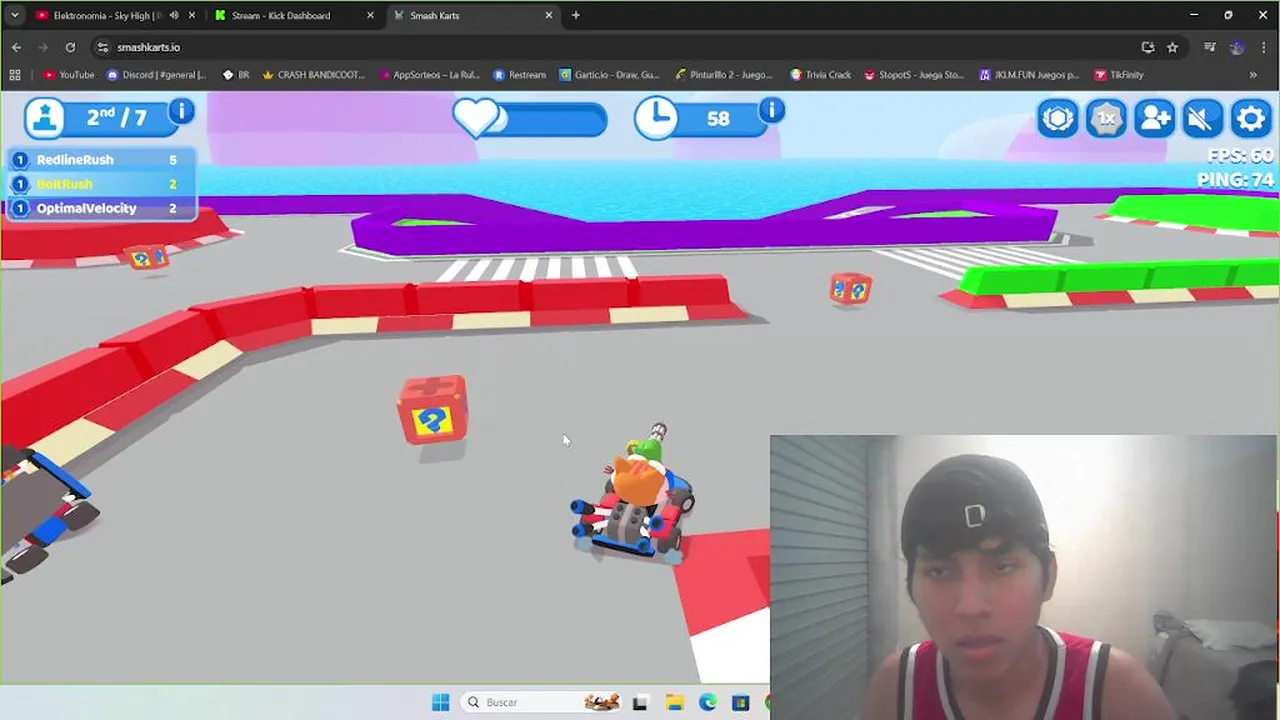Screen dimensions: 1280x720
Task: Open the tab search dropdown arrow
Action: (x=14, y=15)
